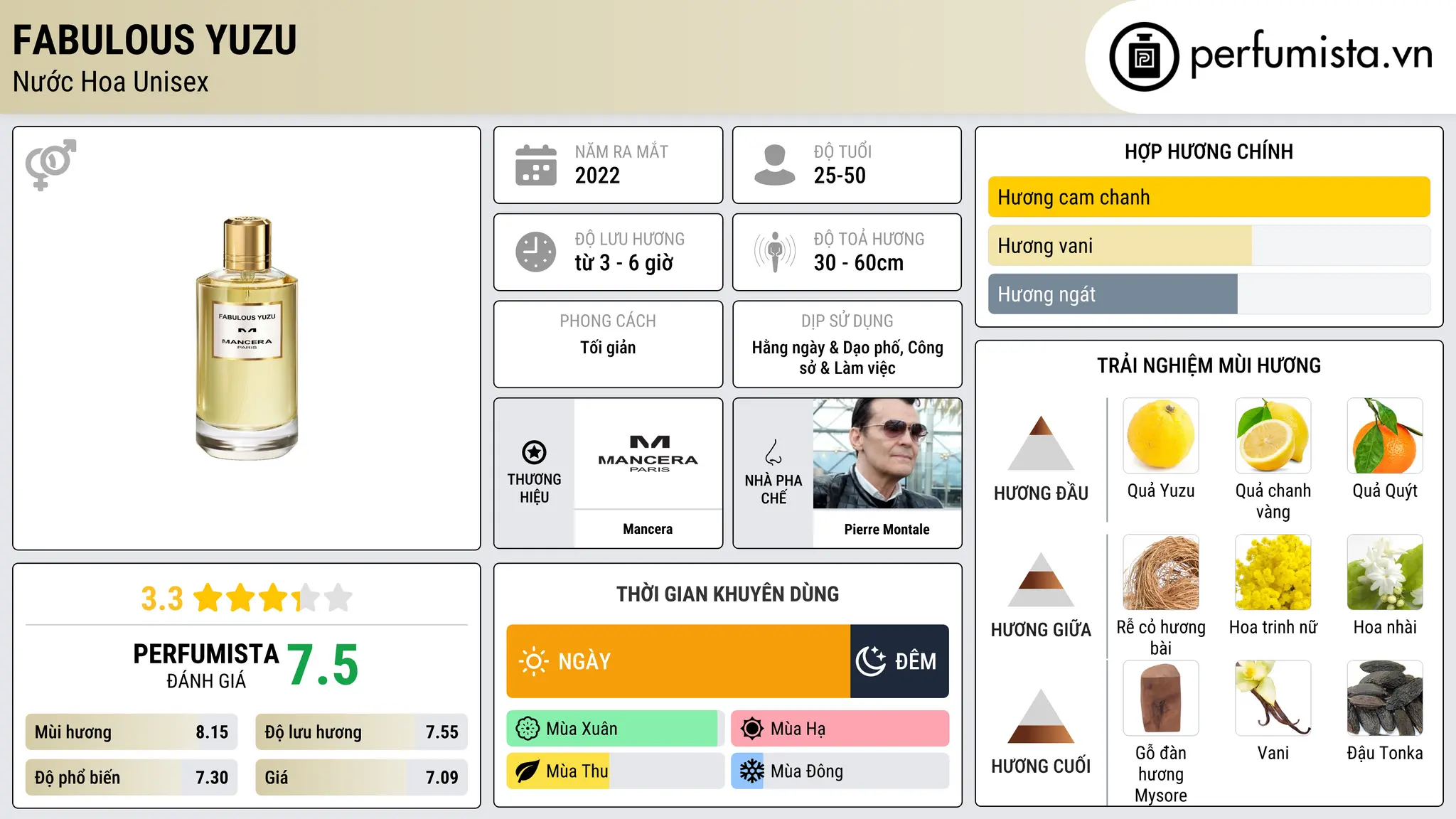Click the Độ lưu hương 7.55 score bar
The image size is (1456, 819).
[361, 732]
